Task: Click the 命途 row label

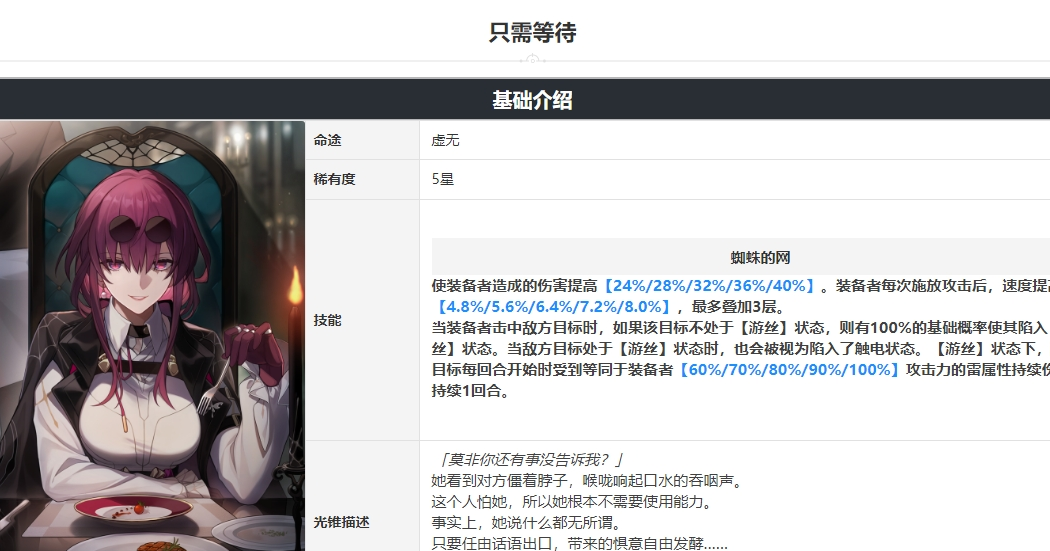Action: tap(327, 141)
